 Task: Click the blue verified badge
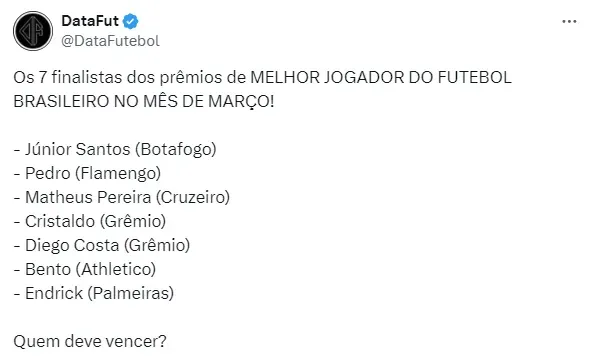point(131,21)
